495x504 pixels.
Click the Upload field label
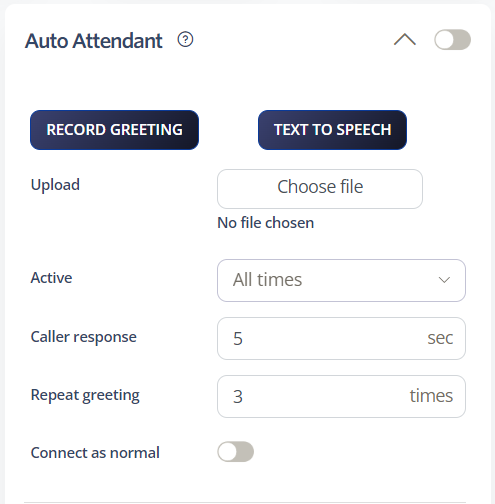pos(55,185)
